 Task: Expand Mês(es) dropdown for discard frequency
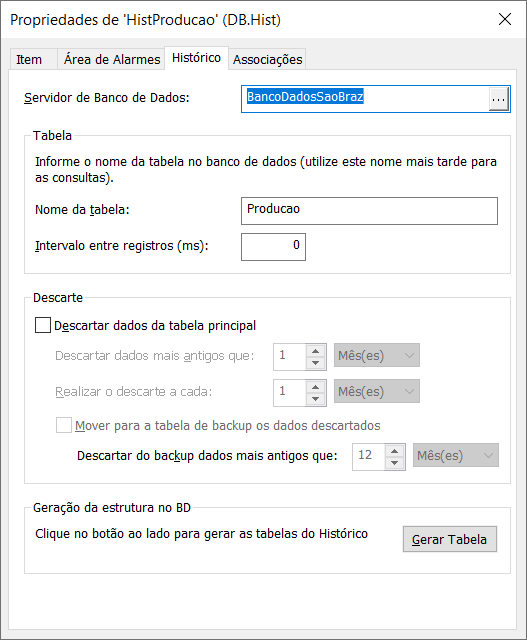377,391
